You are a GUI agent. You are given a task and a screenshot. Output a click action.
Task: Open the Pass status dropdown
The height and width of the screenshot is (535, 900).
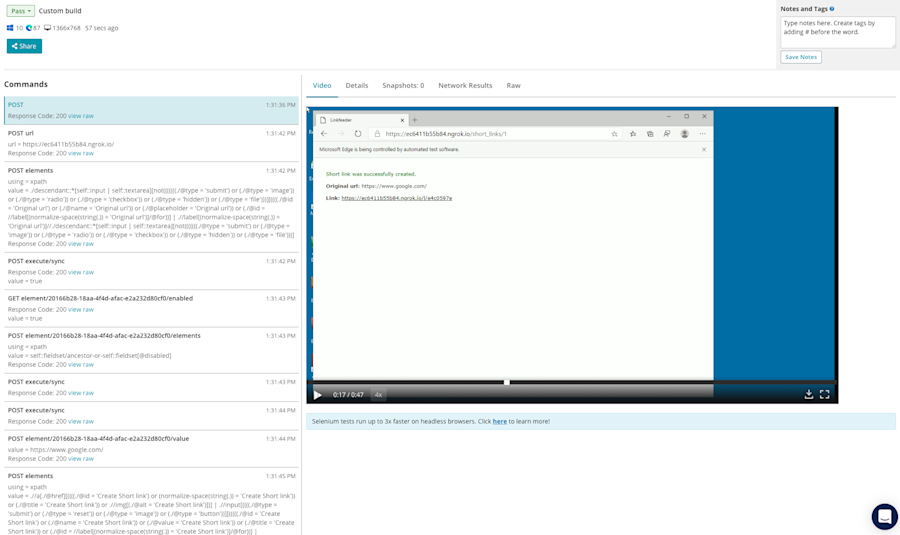click(20, 11)
